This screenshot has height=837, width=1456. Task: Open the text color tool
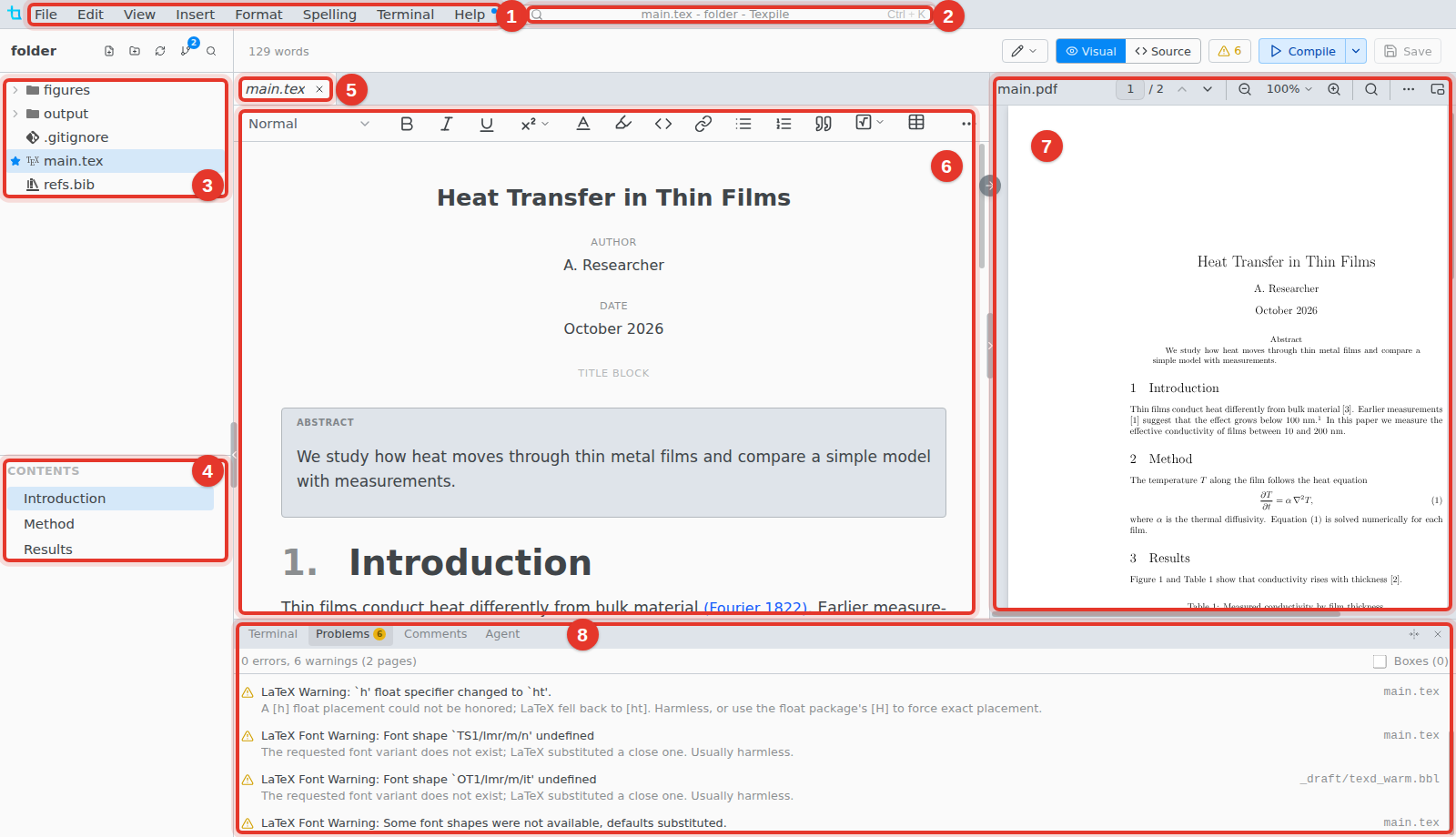tap(583, 124)
